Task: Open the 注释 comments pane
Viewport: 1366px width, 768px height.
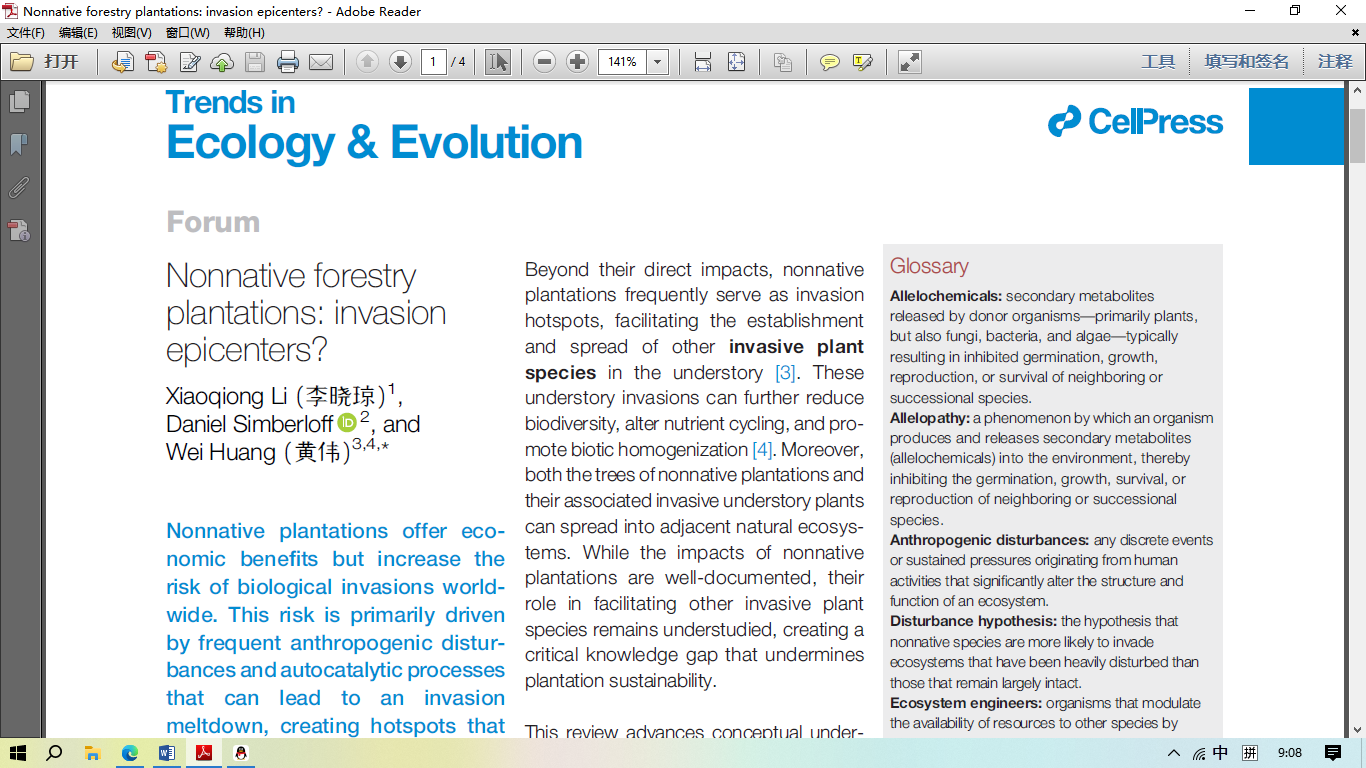Action: 1334,62
